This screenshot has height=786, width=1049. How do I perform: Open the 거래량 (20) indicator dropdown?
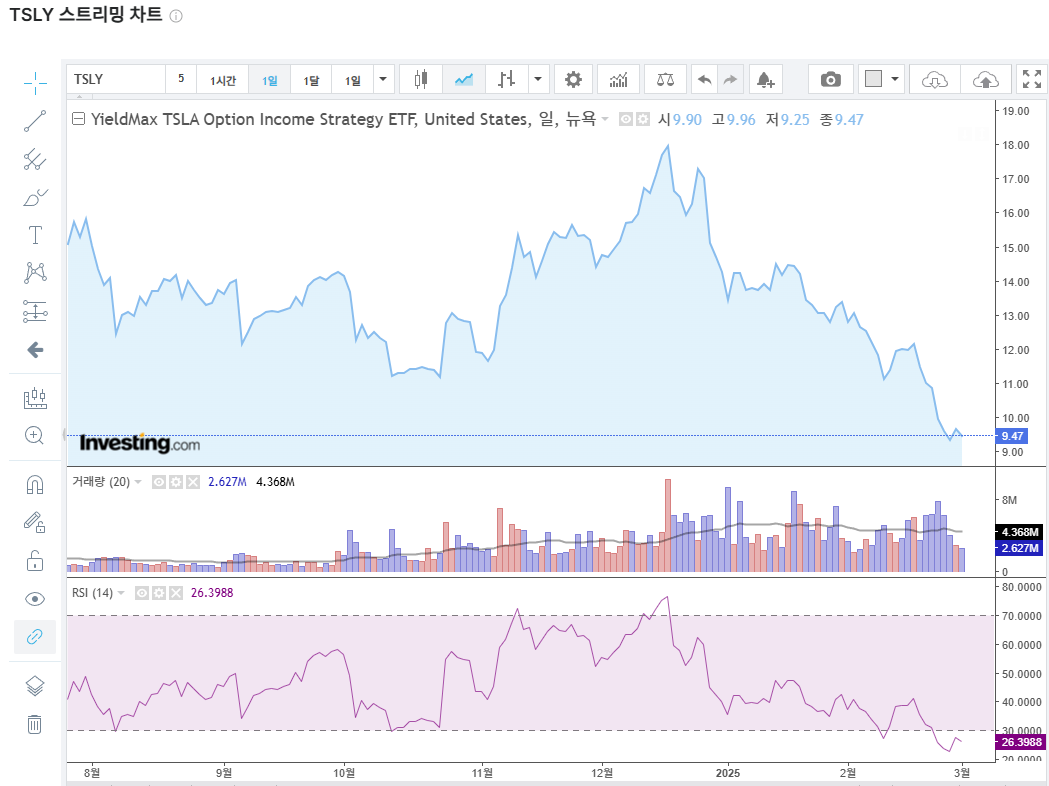point(138,482)
